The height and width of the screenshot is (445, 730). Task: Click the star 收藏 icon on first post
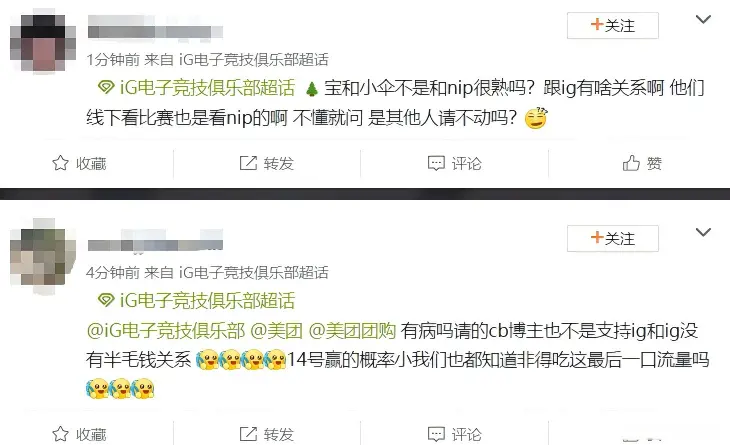point(61,163)
